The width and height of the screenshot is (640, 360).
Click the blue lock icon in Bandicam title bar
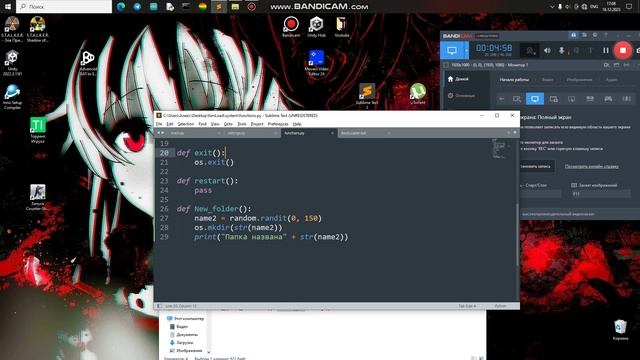(573, 35)
